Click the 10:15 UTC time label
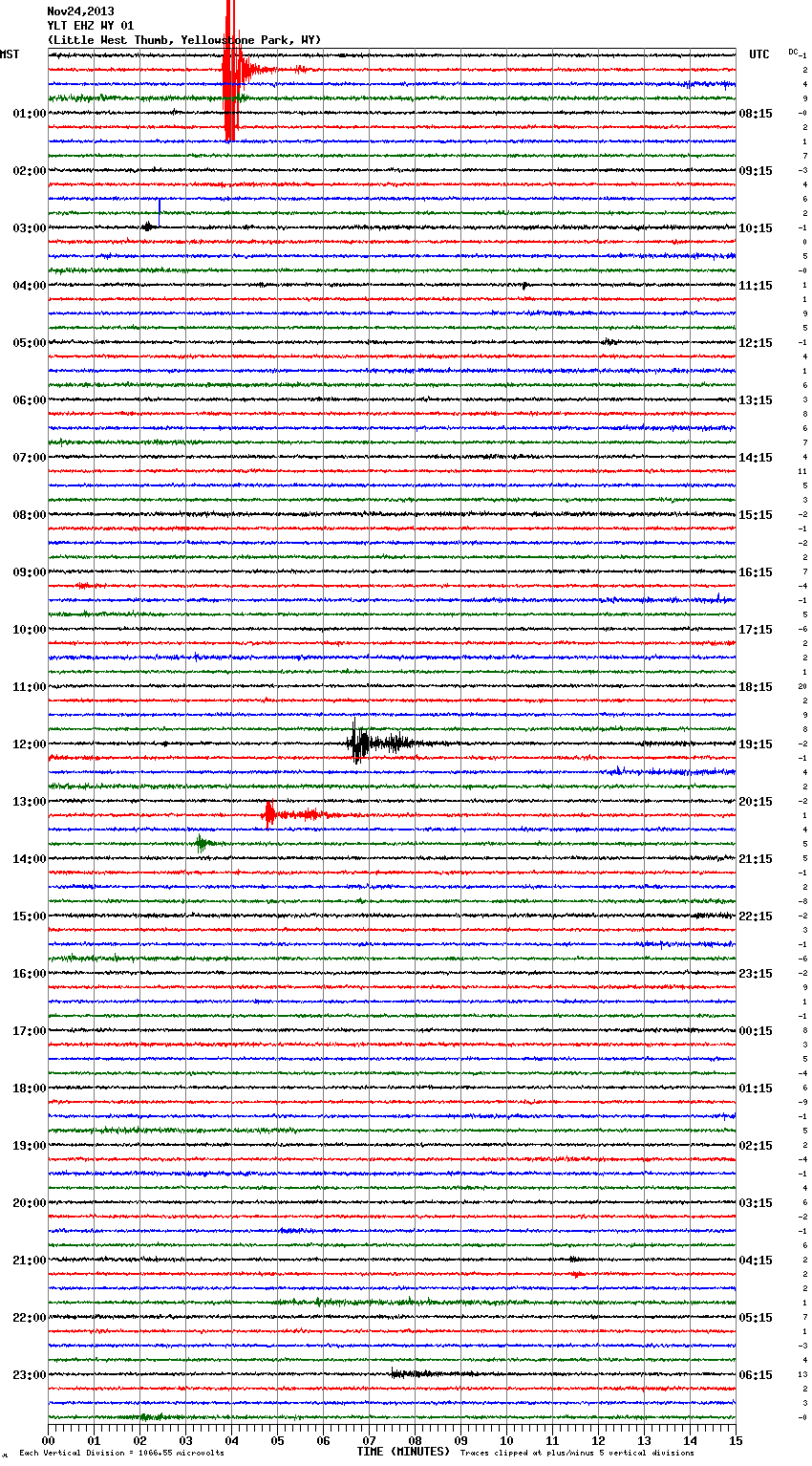The height and width of the screenshot is (1466, 812). click(756, 228)
